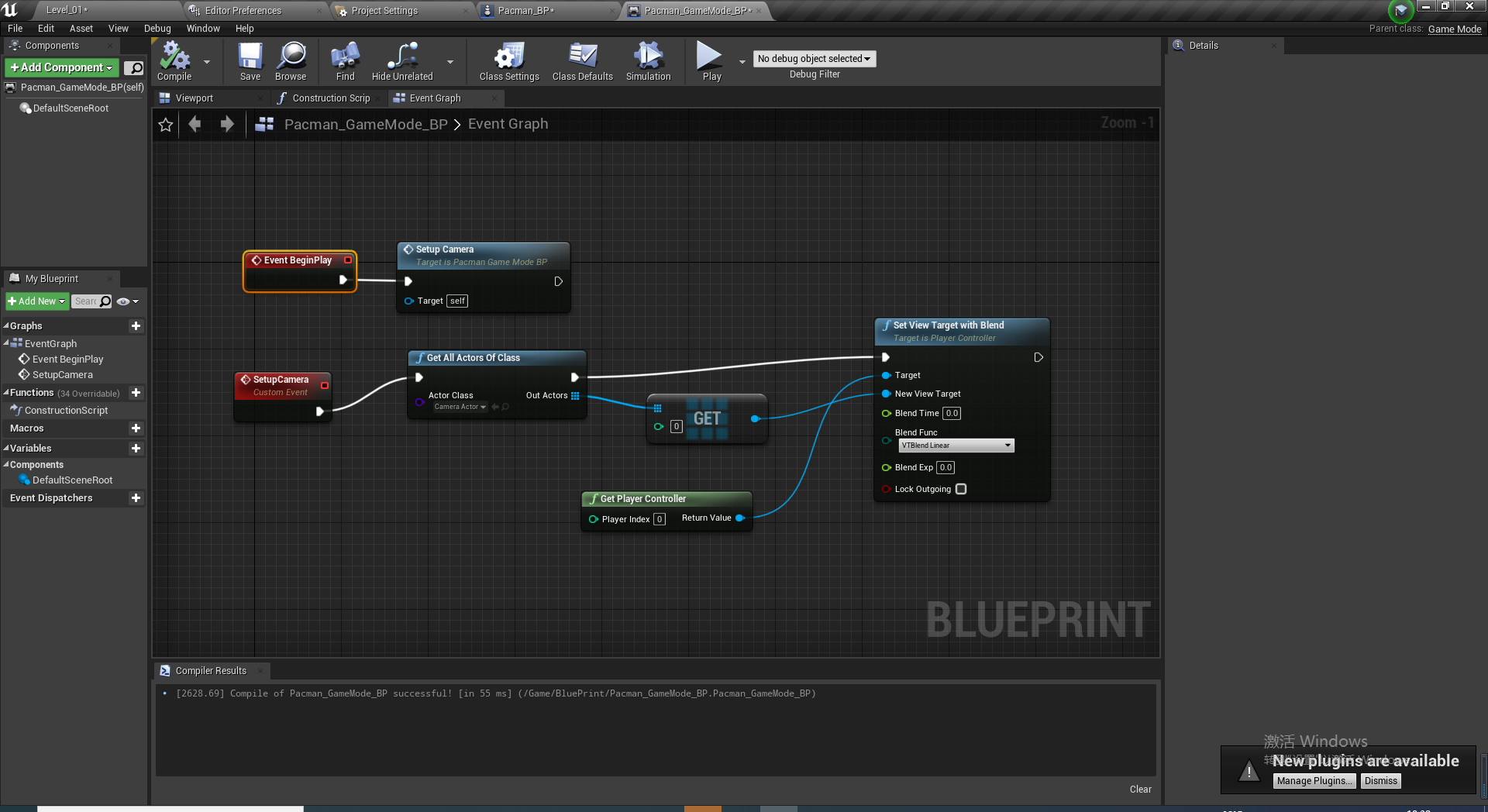Viewport: 1488px width, 812px height.
Task: Click the Player Index input field
Action: (659, 519)
